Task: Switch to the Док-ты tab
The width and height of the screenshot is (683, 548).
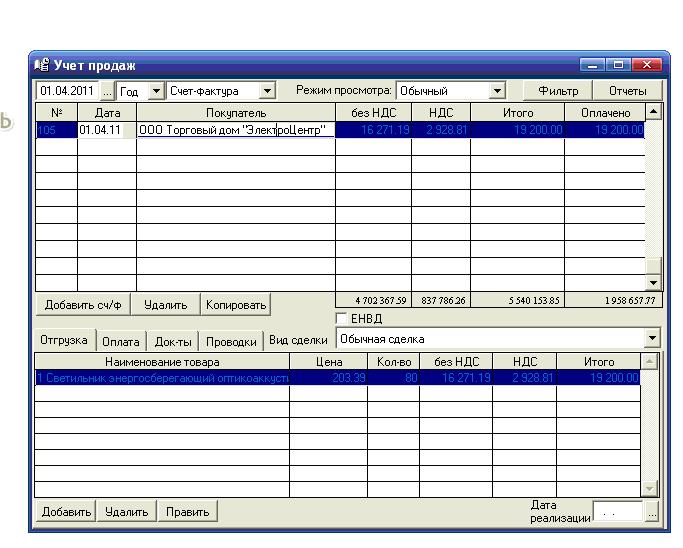Action: click(172, 341)
